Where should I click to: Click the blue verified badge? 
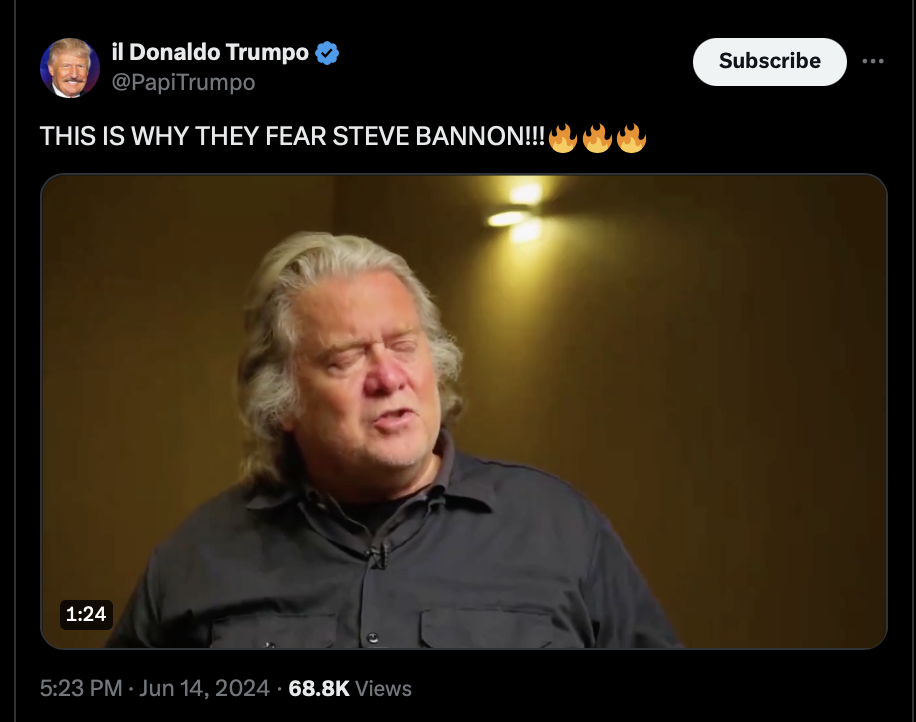(x=327, y=53)
